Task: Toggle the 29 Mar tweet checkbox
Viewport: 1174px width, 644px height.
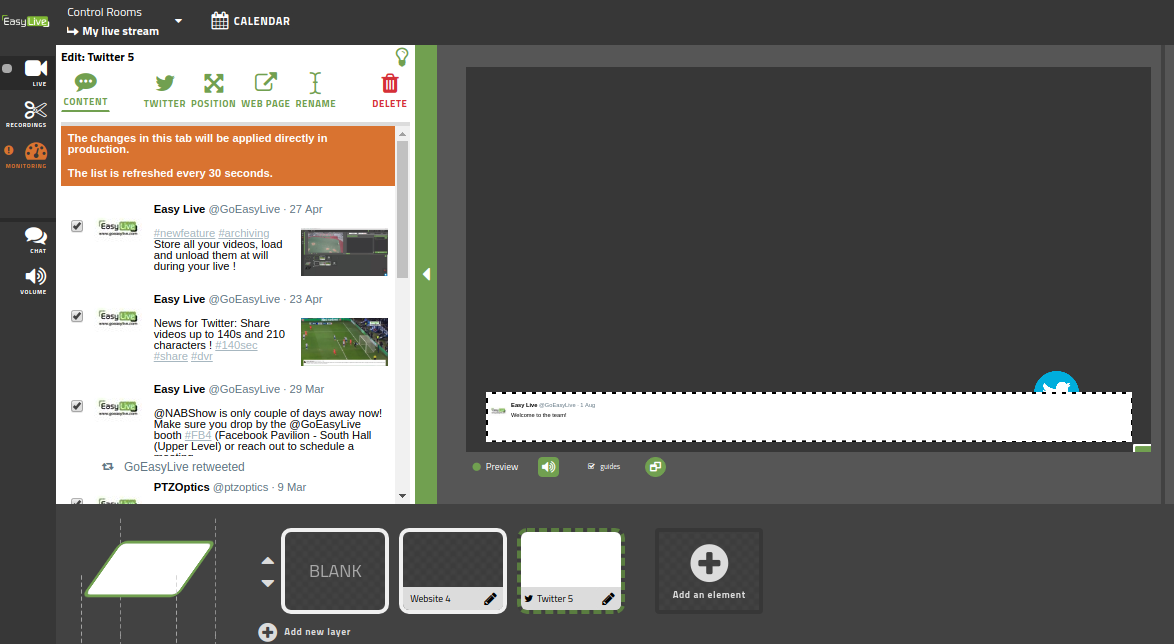Action: (x=77, y=406)
